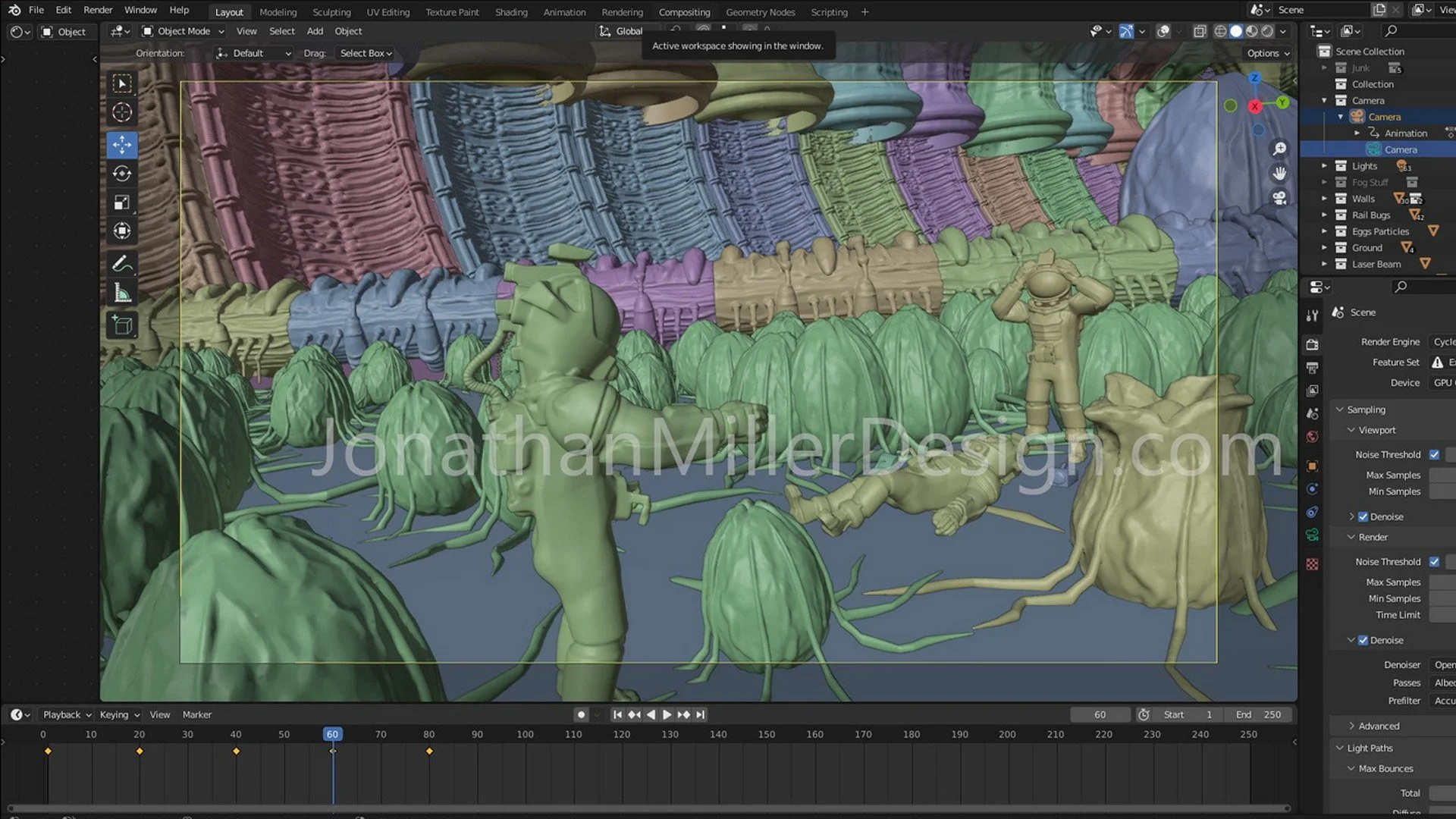Open the Output properties tab icon
The image size is (1456, 819).
pyautogui.click(x=1312, y=368)
